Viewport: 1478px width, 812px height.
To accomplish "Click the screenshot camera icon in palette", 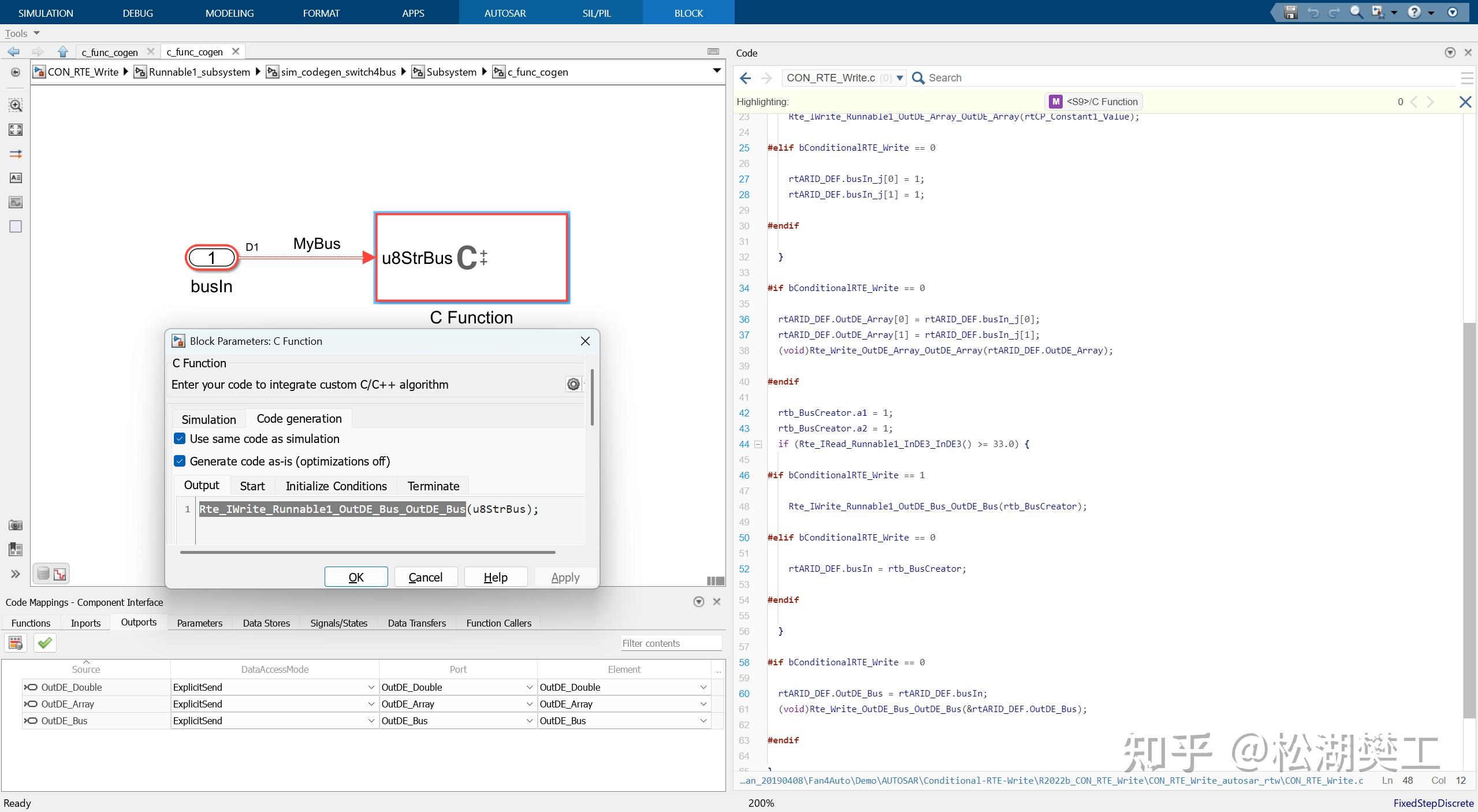I will (x=16, y=525).
